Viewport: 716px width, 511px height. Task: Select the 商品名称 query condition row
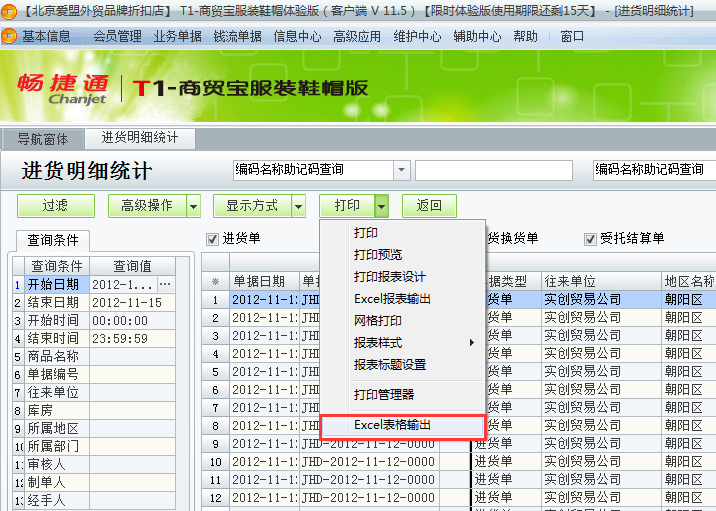[x=94, y=357]
